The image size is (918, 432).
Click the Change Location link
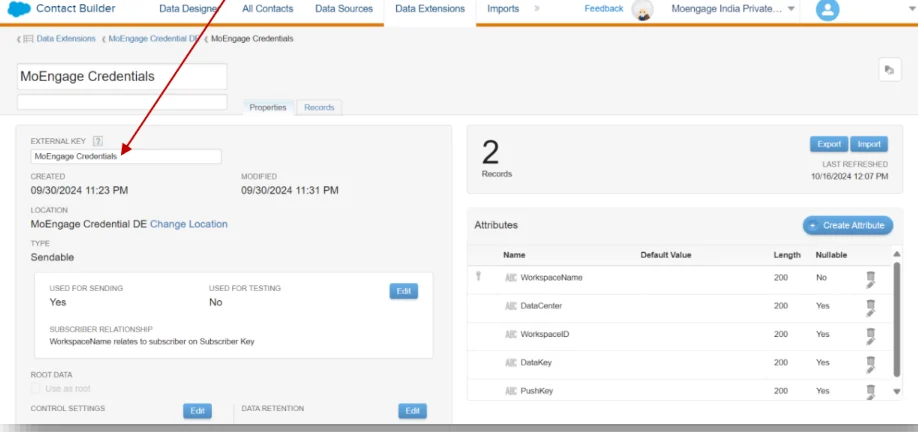tap(189, 224)
